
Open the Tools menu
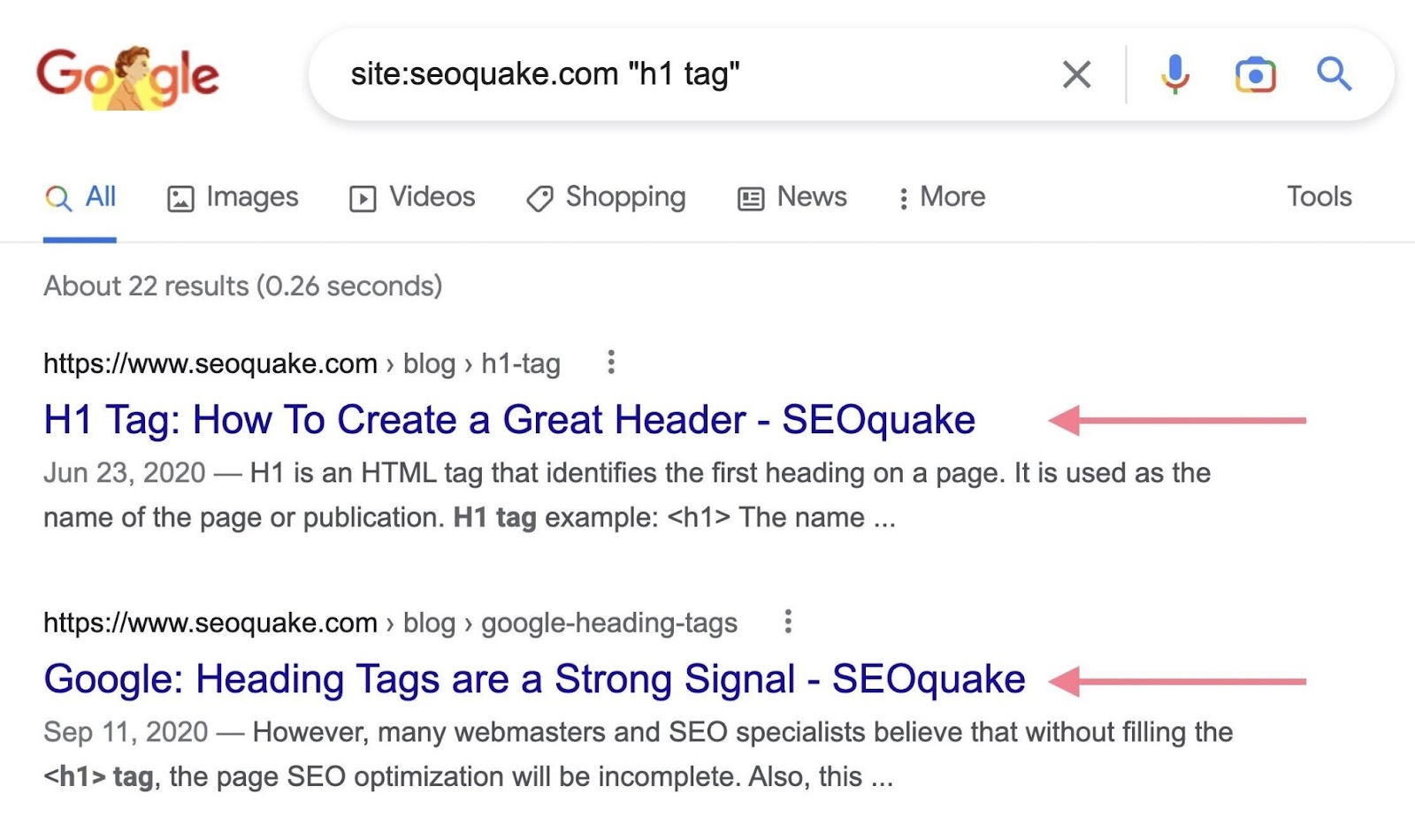click(1319, 196)
